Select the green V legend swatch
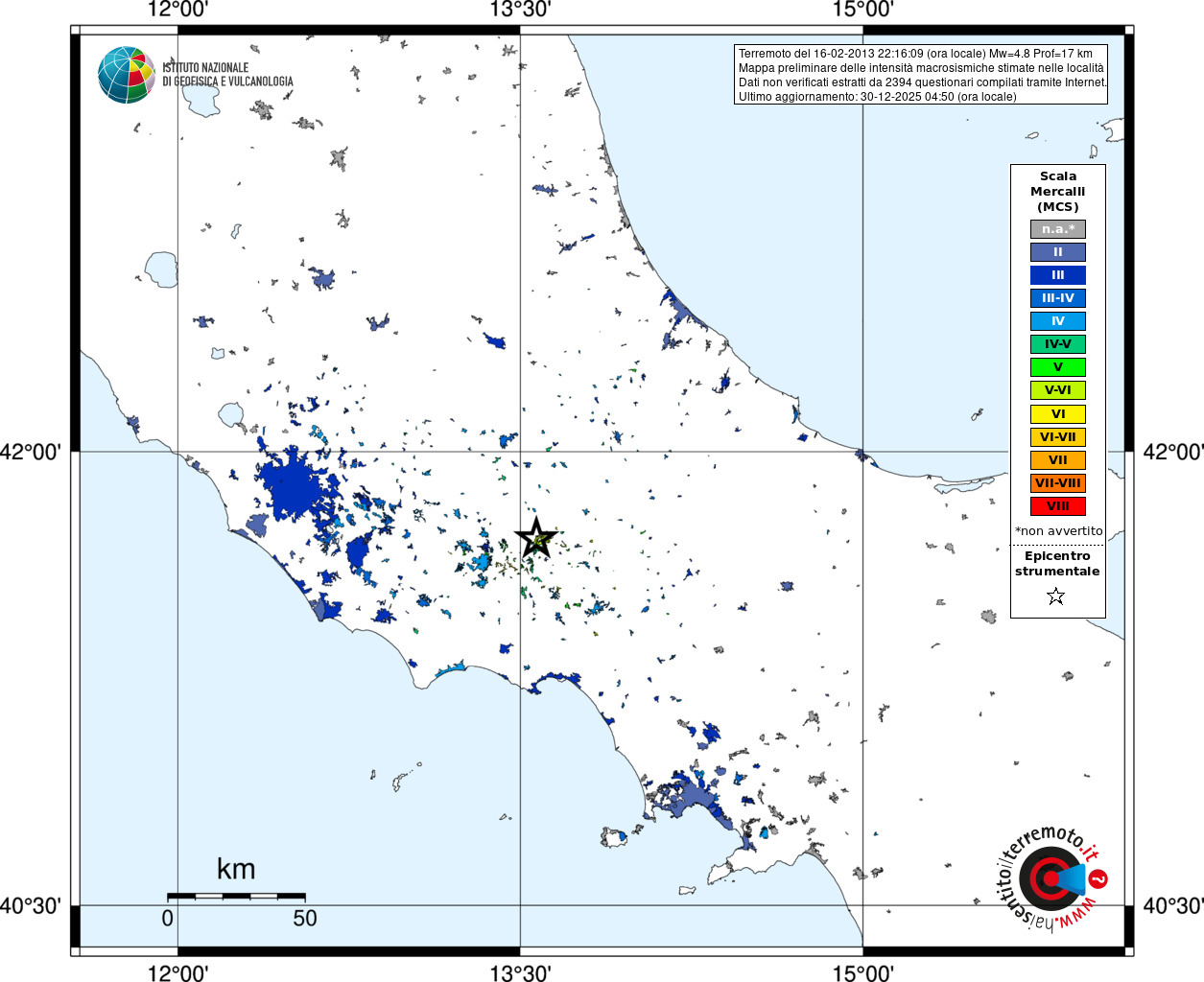Image resolution: width=1204 pixels, height=982 pixels. tap(1058, 367)
